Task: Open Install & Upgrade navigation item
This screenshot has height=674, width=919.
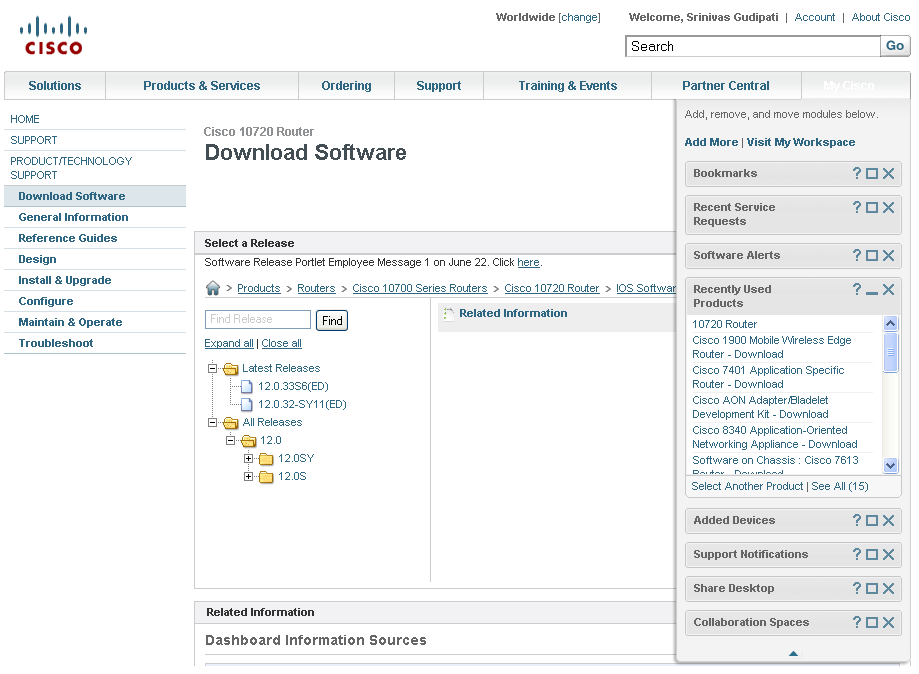Action: [x=64, y=280]
